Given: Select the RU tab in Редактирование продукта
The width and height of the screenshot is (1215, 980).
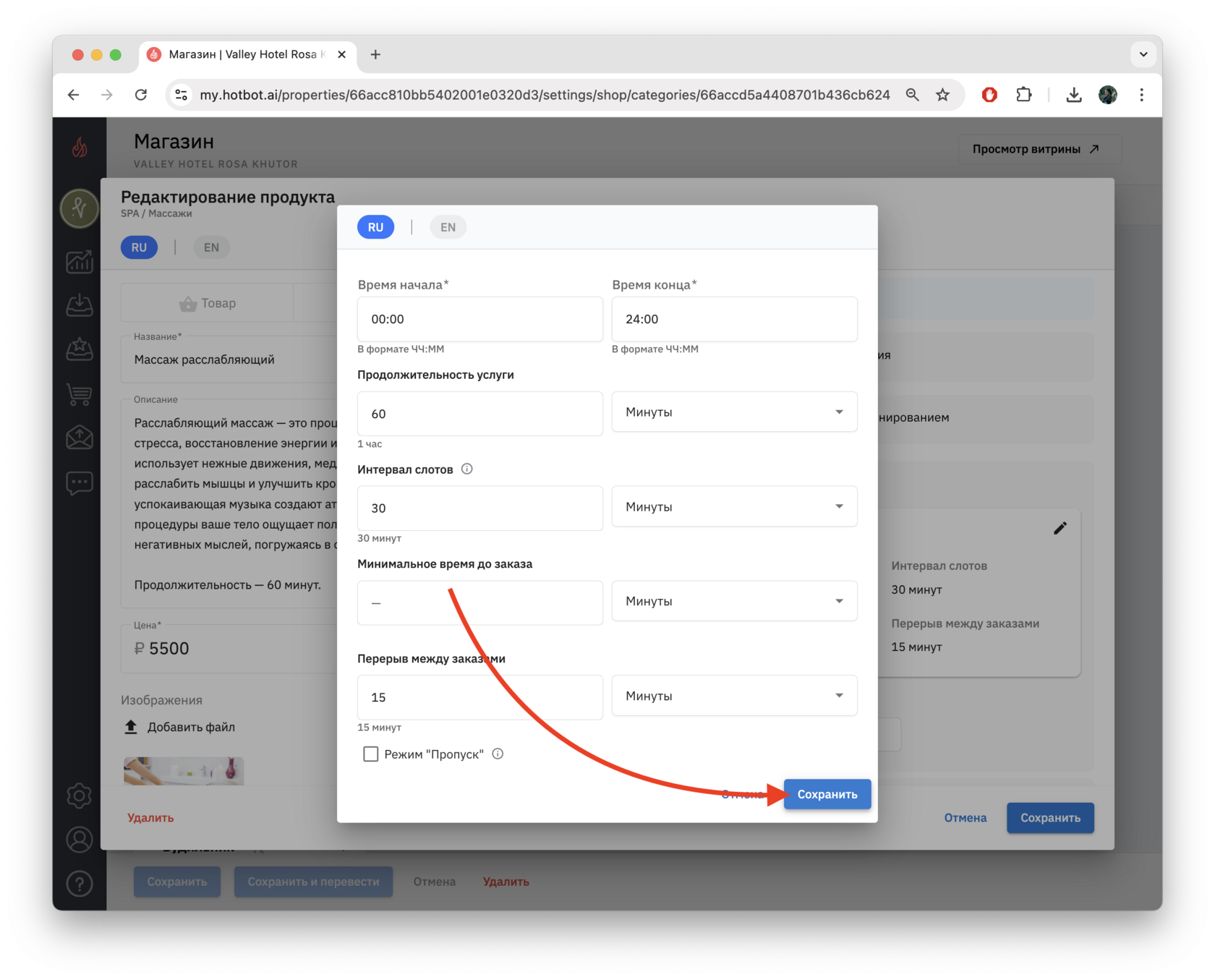Looking at the screenshot, I should point(139,247).
